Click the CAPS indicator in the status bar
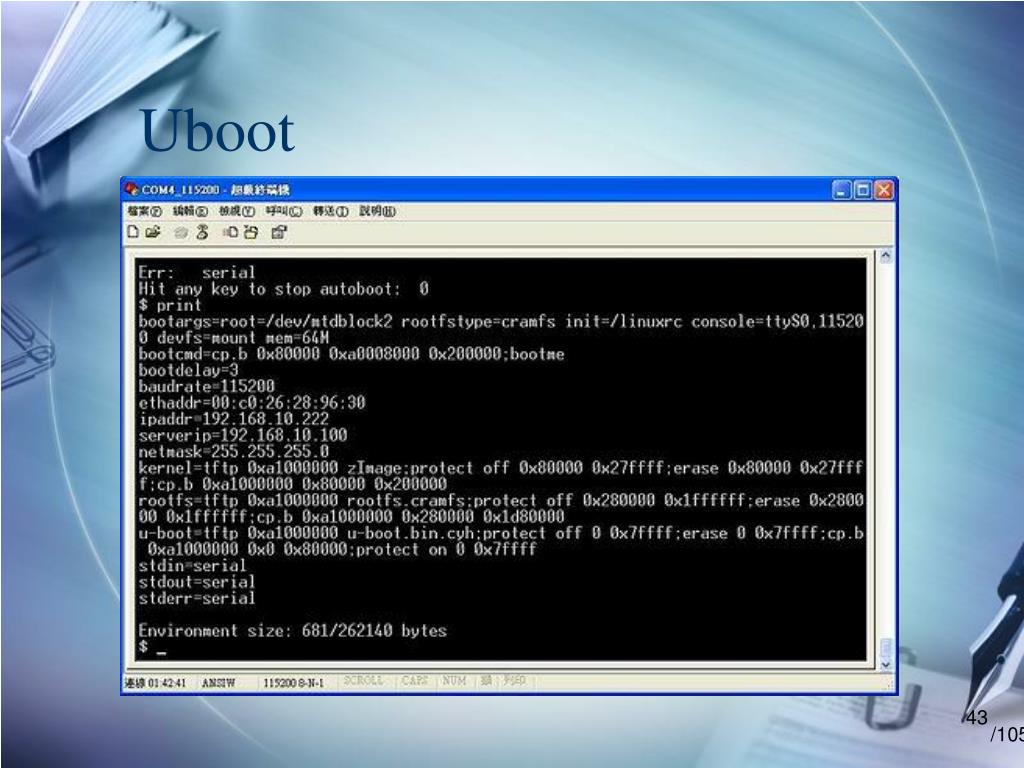 click(415, 680)
